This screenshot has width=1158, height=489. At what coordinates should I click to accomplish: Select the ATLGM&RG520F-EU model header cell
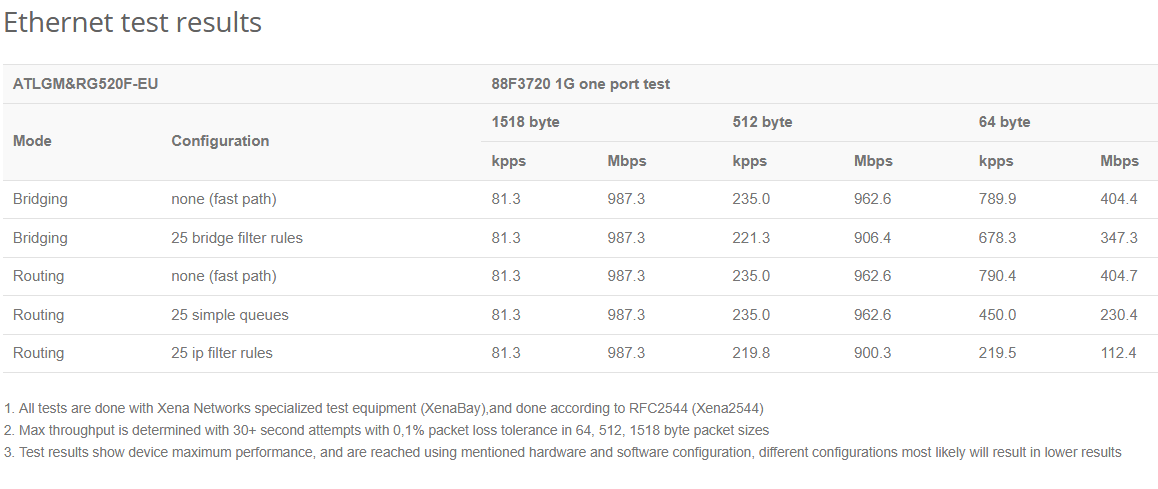86,84
